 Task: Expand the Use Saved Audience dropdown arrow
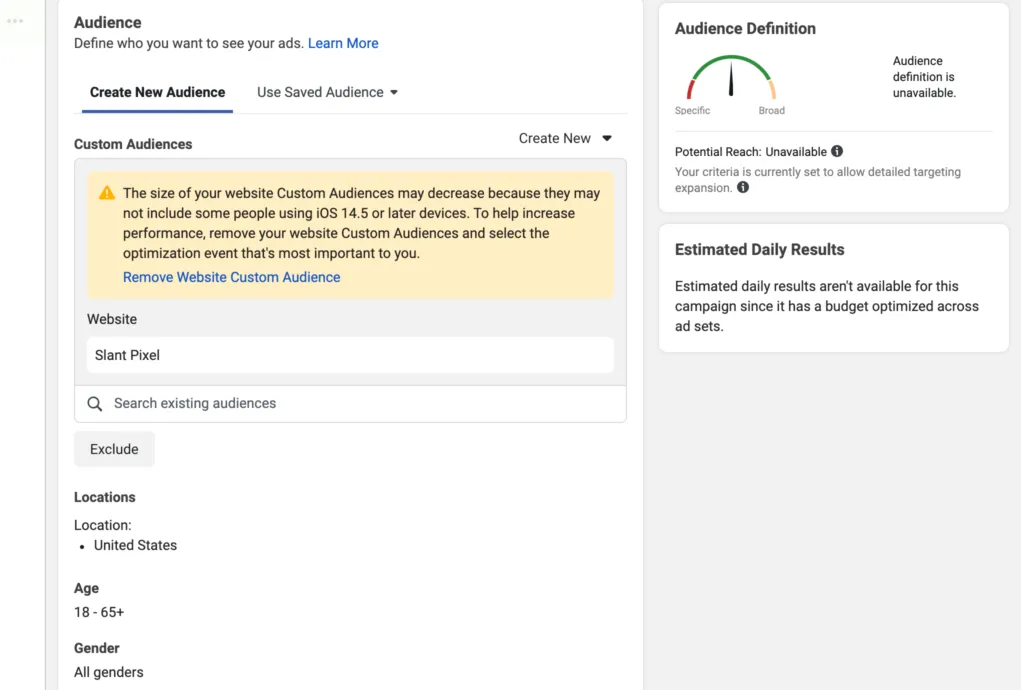pyautogui.click(x=394, y=92)
